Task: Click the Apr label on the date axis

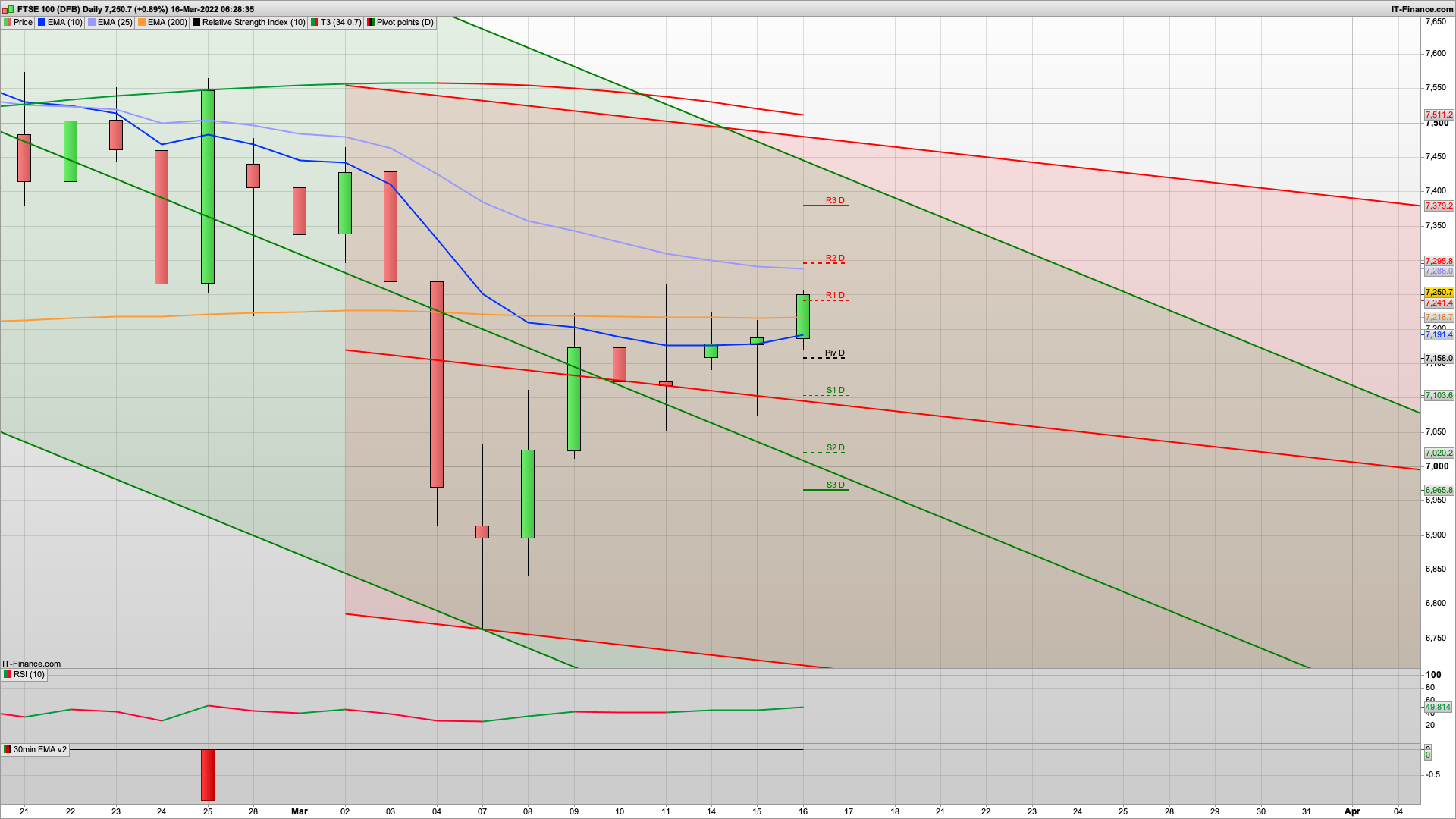Action: [1352, 811]
